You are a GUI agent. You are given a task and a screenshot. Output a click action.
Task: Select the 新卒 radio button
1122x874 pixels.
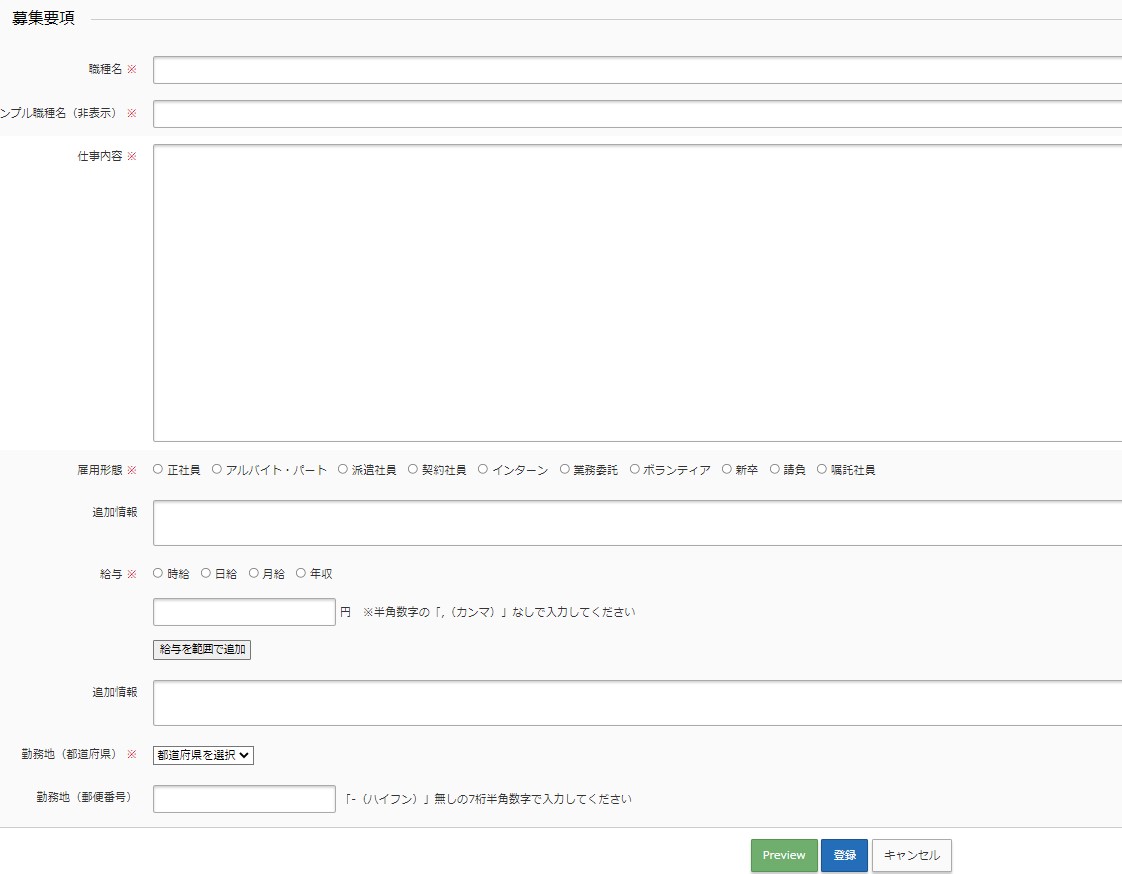[727, 469]
